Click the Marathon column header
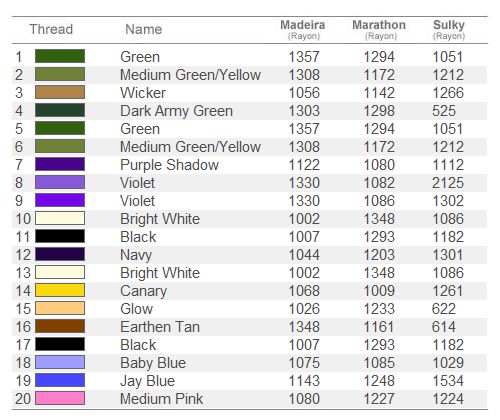 [379, 29]
